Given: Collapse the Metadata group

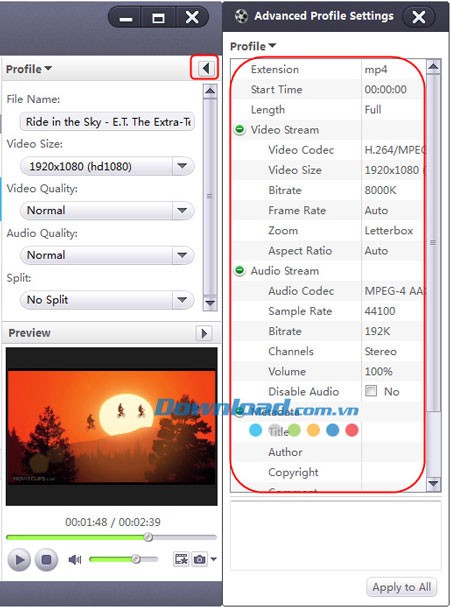Looking at the screenshot, I should 240,411.
